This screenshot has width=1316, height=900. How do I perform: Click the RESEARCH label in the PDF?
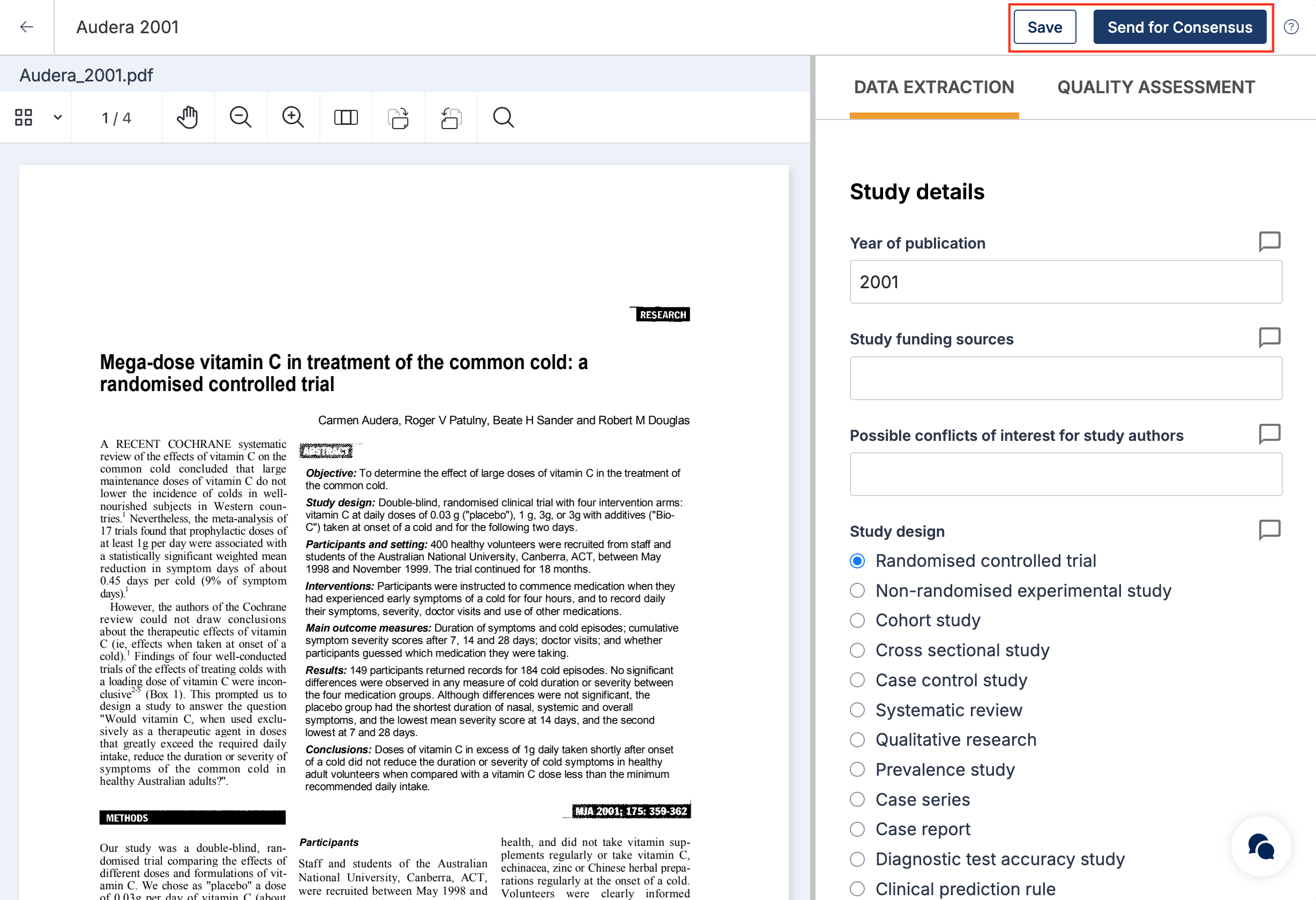[x=662, y=314]
